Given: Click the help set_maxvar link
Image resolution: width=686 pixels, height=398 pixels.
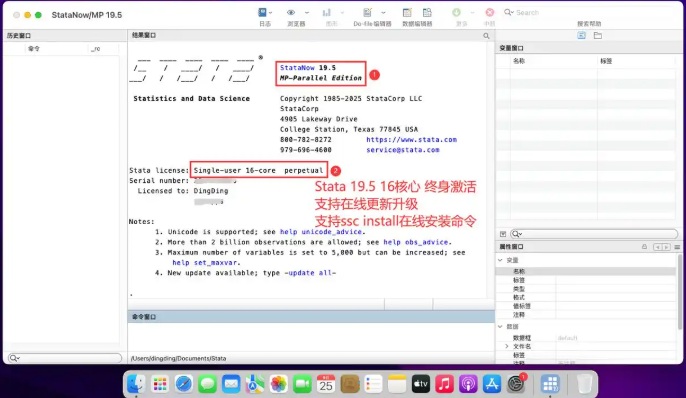Looking at the screenshot, I should (204, 262).
